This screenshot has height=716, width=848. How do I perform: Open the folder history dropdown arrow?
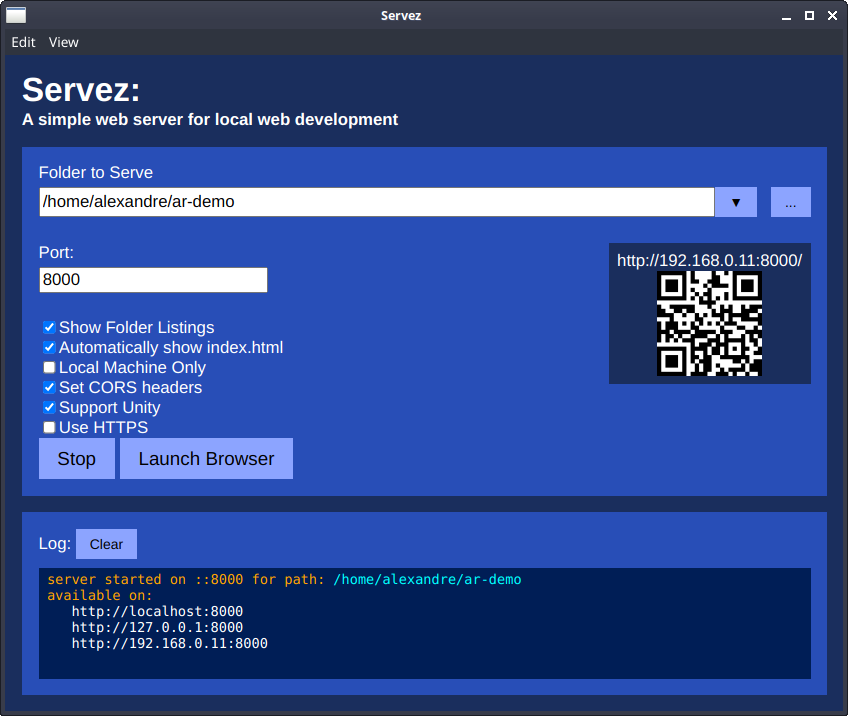736,202
